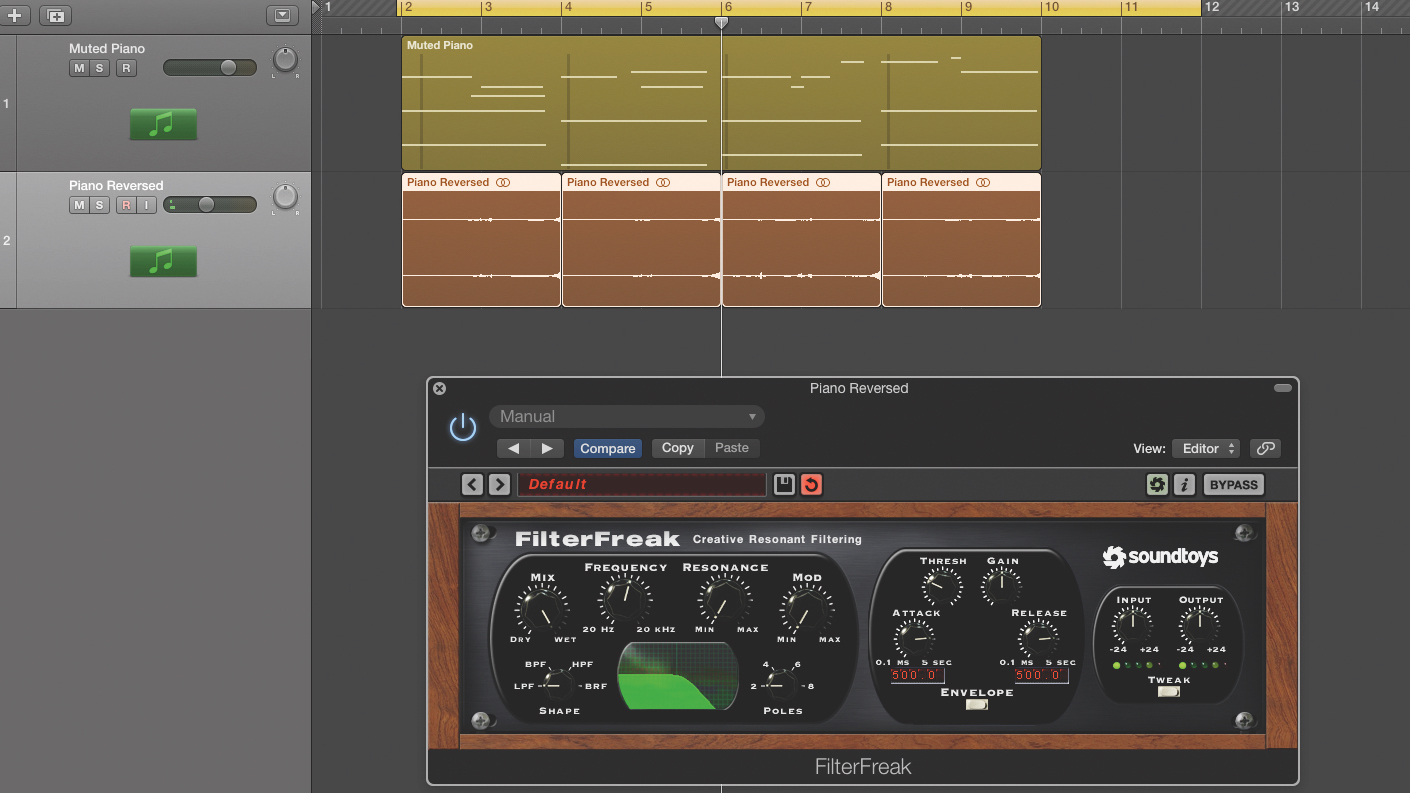Click the Mod knob
1410x793 pixels.
pyautogui.click(x=806, y=609)
